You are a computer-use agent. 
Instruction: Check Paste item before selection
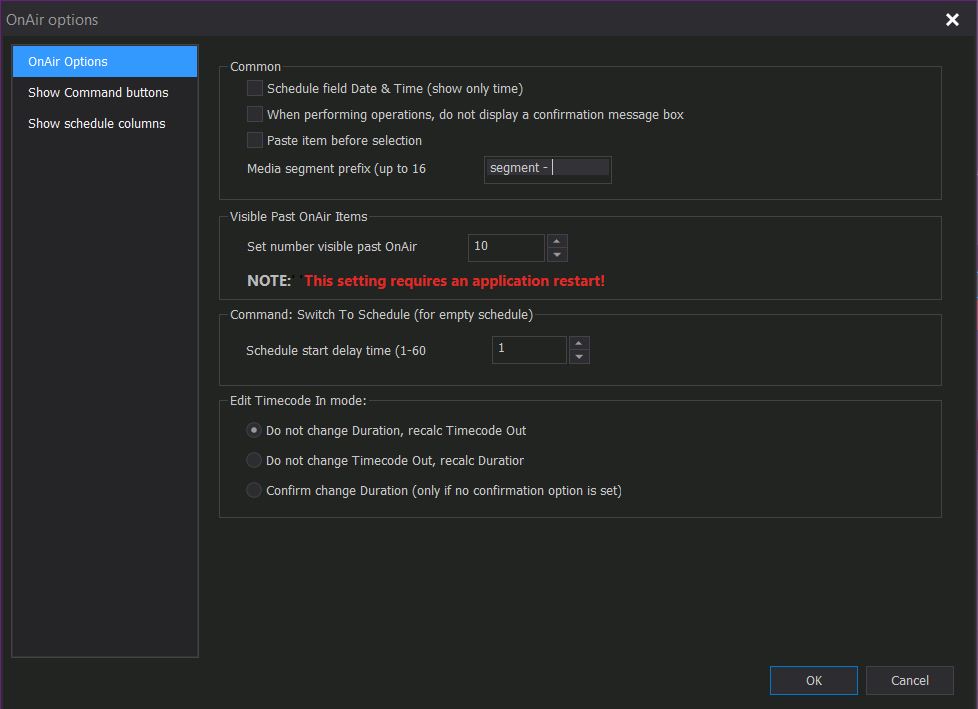[x=254, y=140]
